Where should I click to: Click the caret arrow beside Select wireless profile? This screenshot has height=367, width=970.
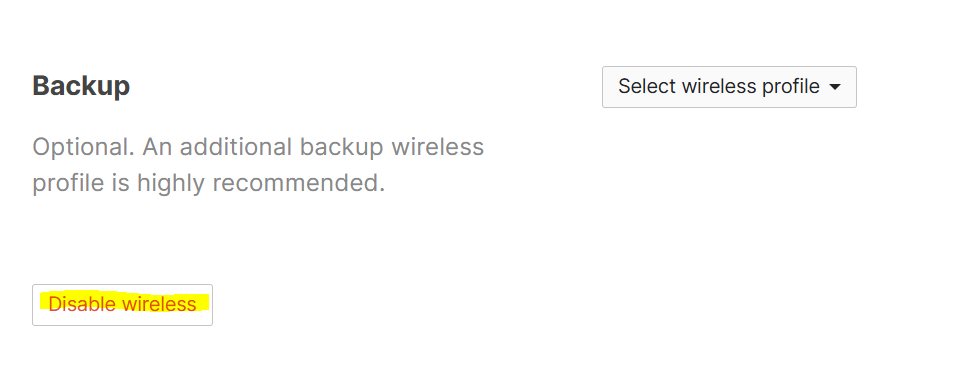(834, 87)
